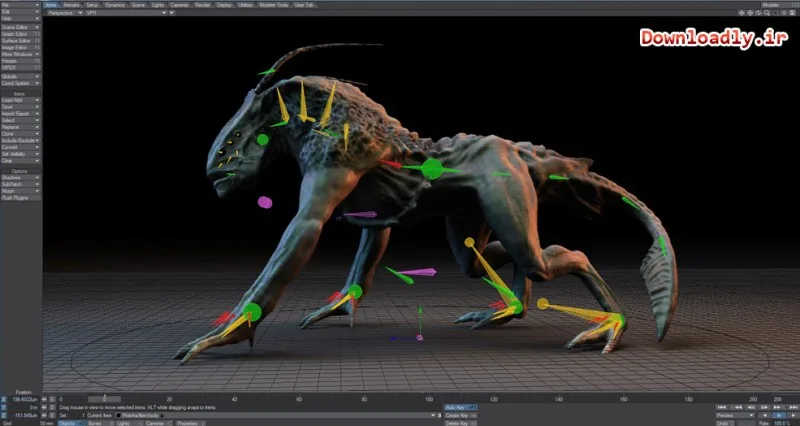
Task: Click magnifier zoom icon in viewport corner
Action: point(767,13)
